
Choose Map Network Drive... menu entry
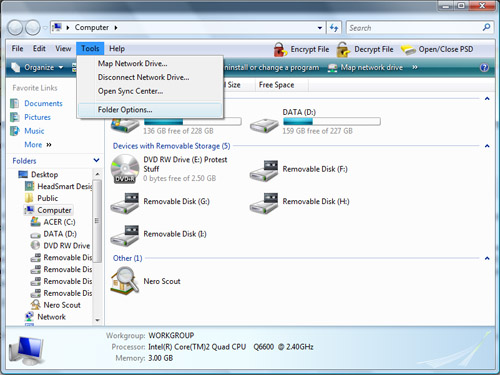[150, 63]
